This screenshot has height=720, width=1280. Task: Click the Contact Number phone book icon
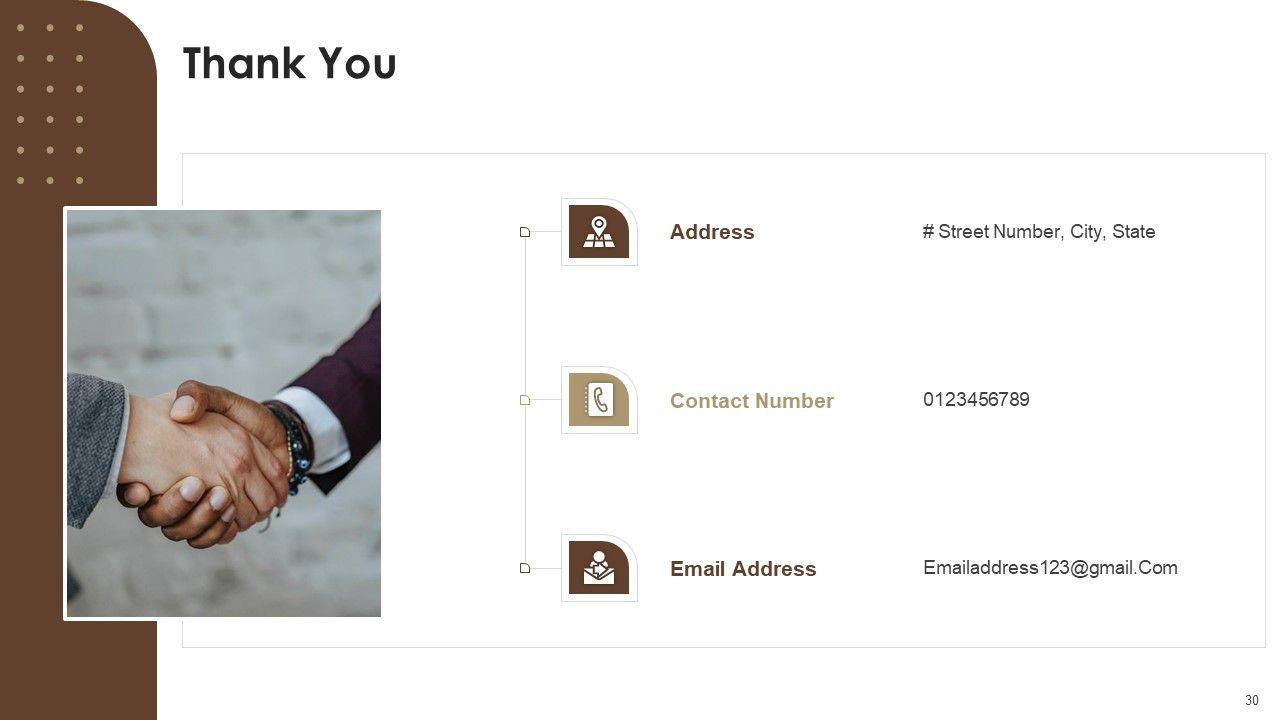[599, 400]
